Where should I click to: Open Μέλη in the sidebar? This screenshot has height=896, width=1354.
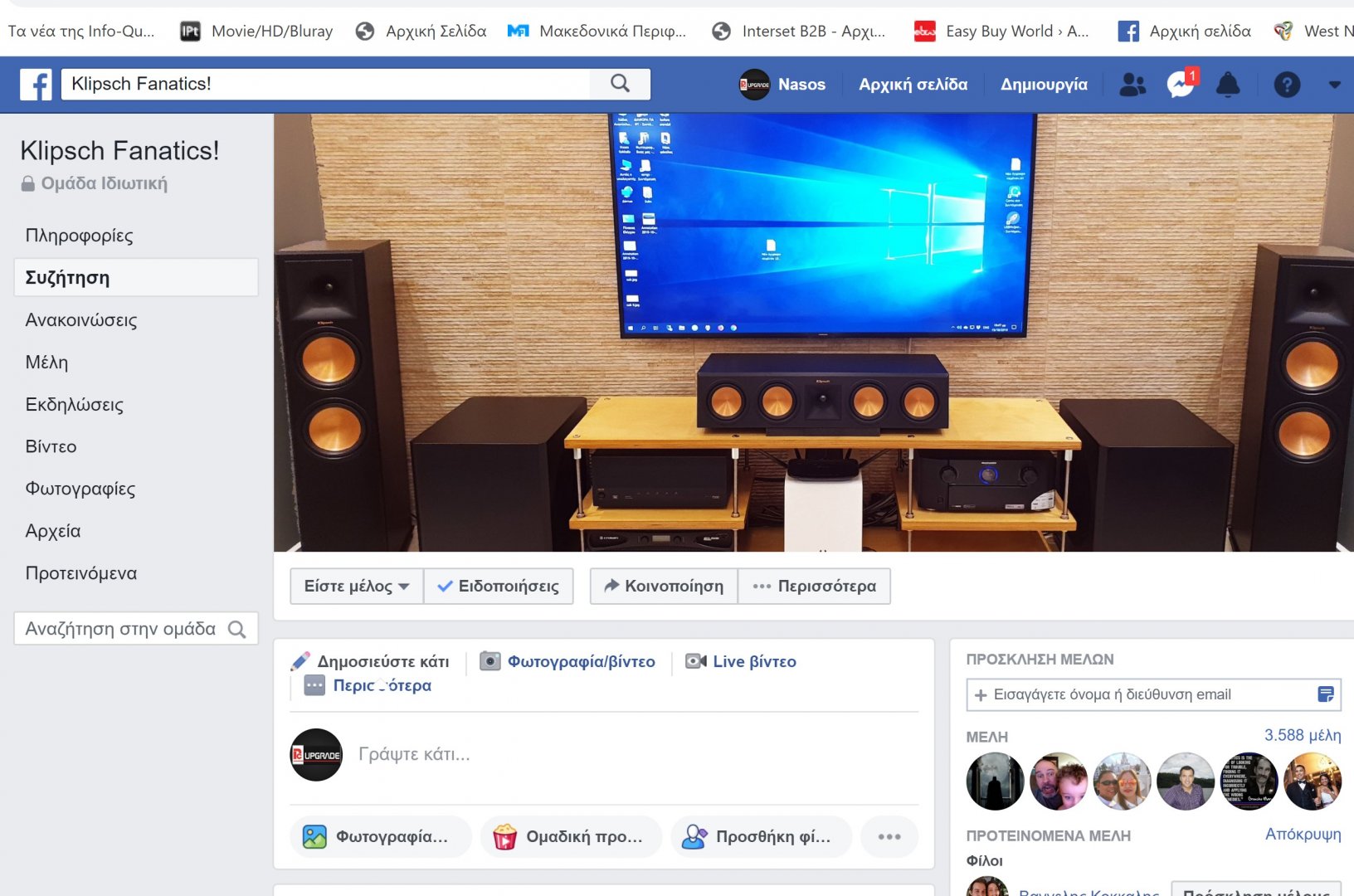46,363
